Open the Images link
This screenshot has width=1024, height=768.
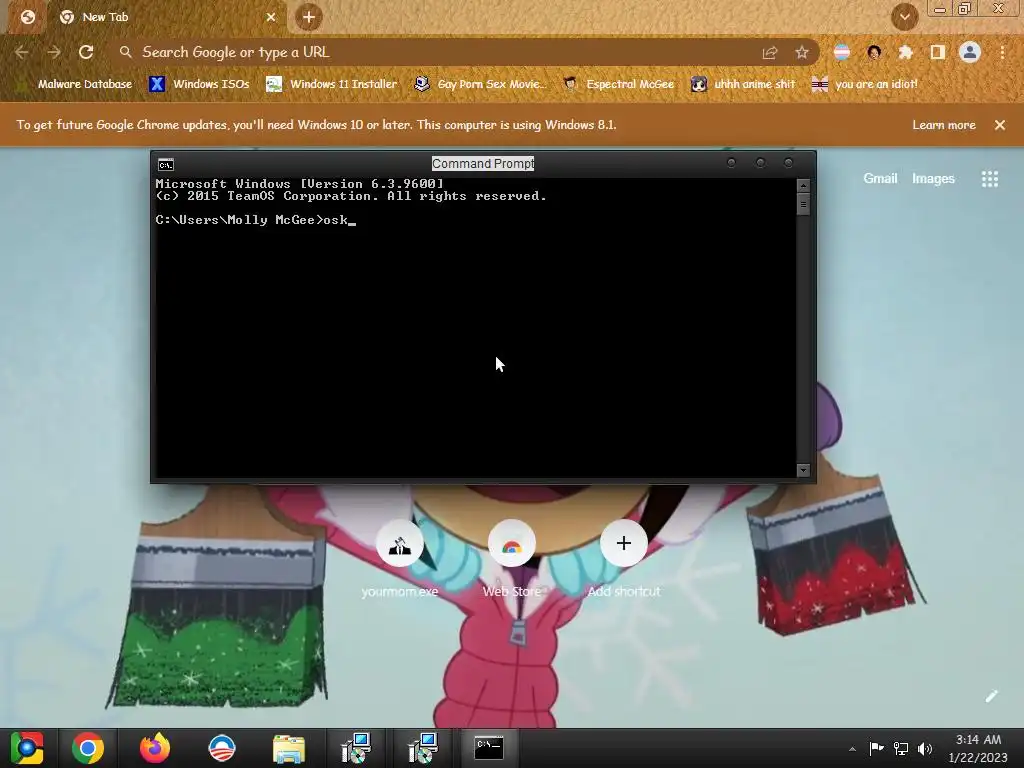coord(933,178)
